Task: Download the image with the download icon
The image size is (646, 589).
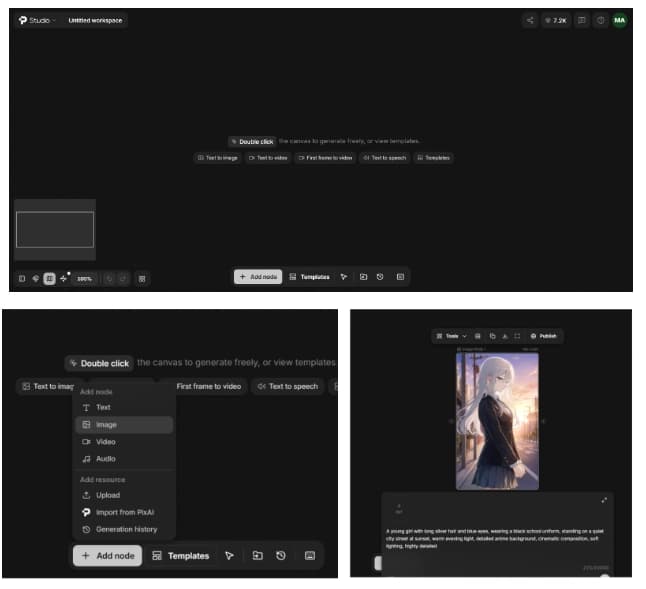Action: pyautogui.click(x=505, y=336)
